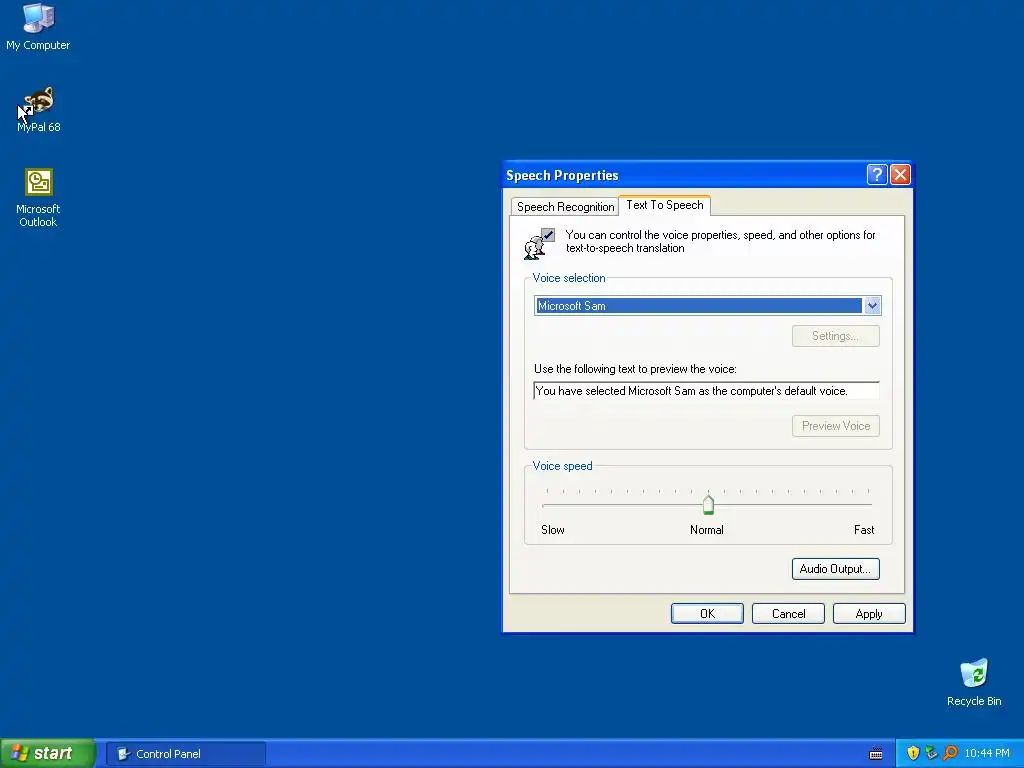This screenshot has height=768, width=1024.
Task: Click the Apply button
Action: (x=869, y=614)
